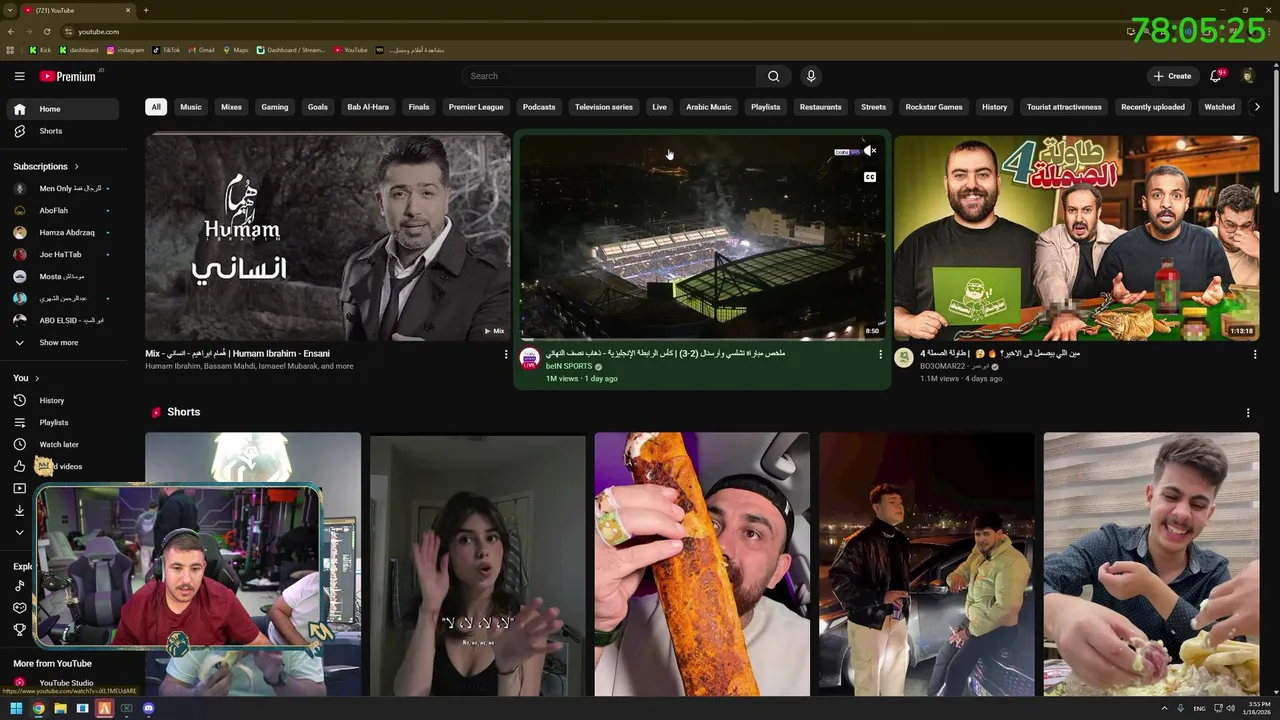The width and height of the screenshot is (1280, 720).
Task: Open Shorts shelf three-dot menu
Action: [1247, 412]
